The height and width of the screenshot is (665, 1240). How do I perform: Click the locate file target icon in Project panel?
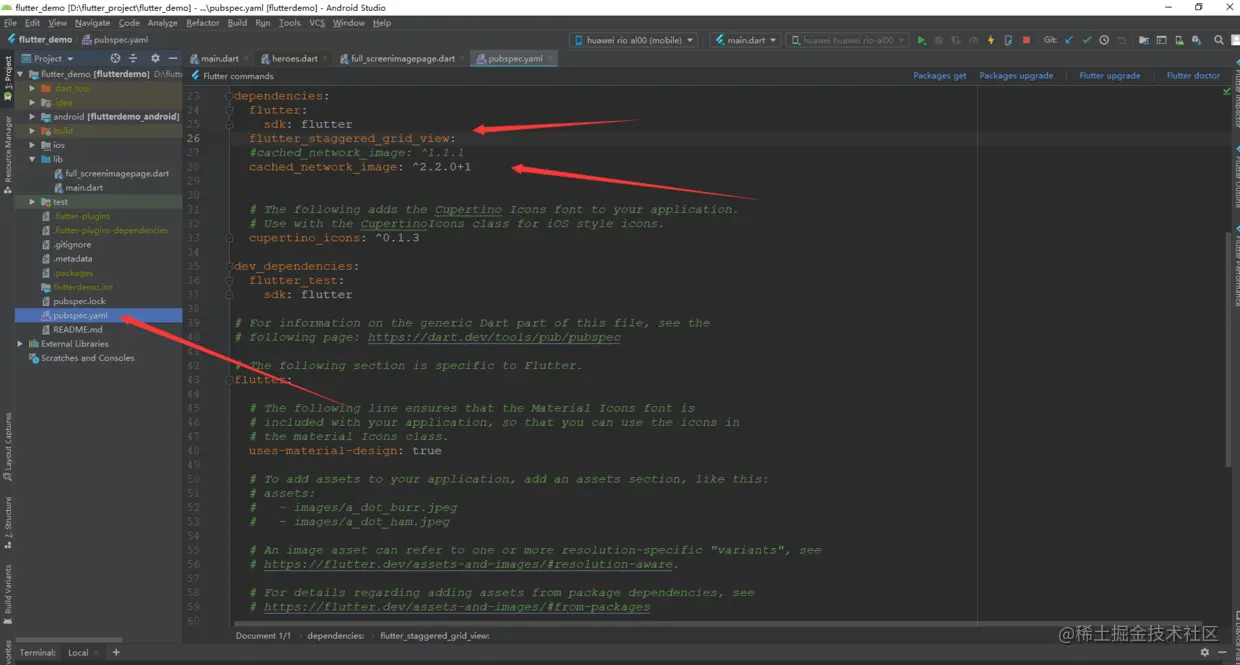[x=115, y=58]
